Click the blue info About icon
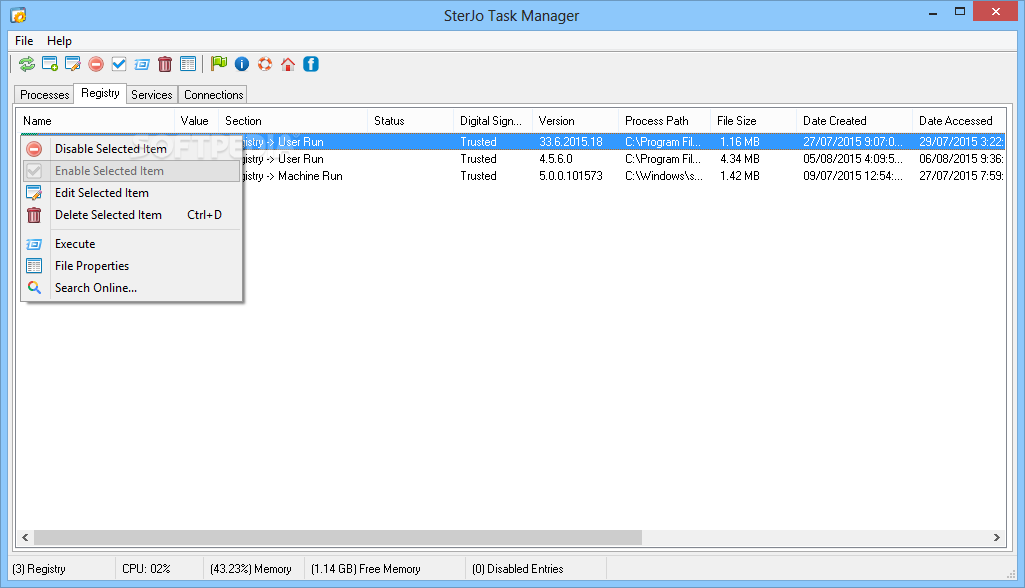 [242, 64]
